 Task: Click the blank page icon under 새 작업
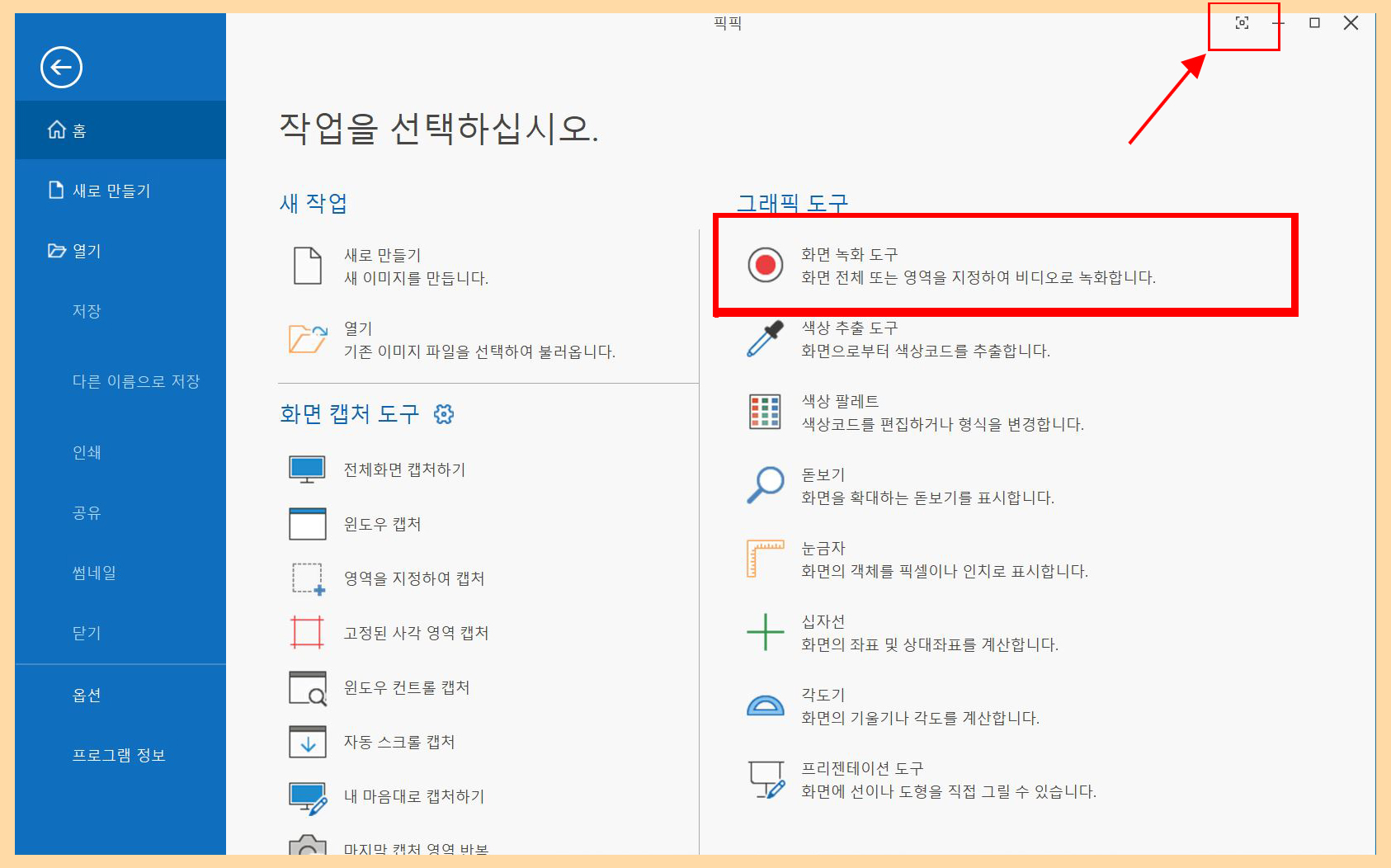tap(308, 266)
